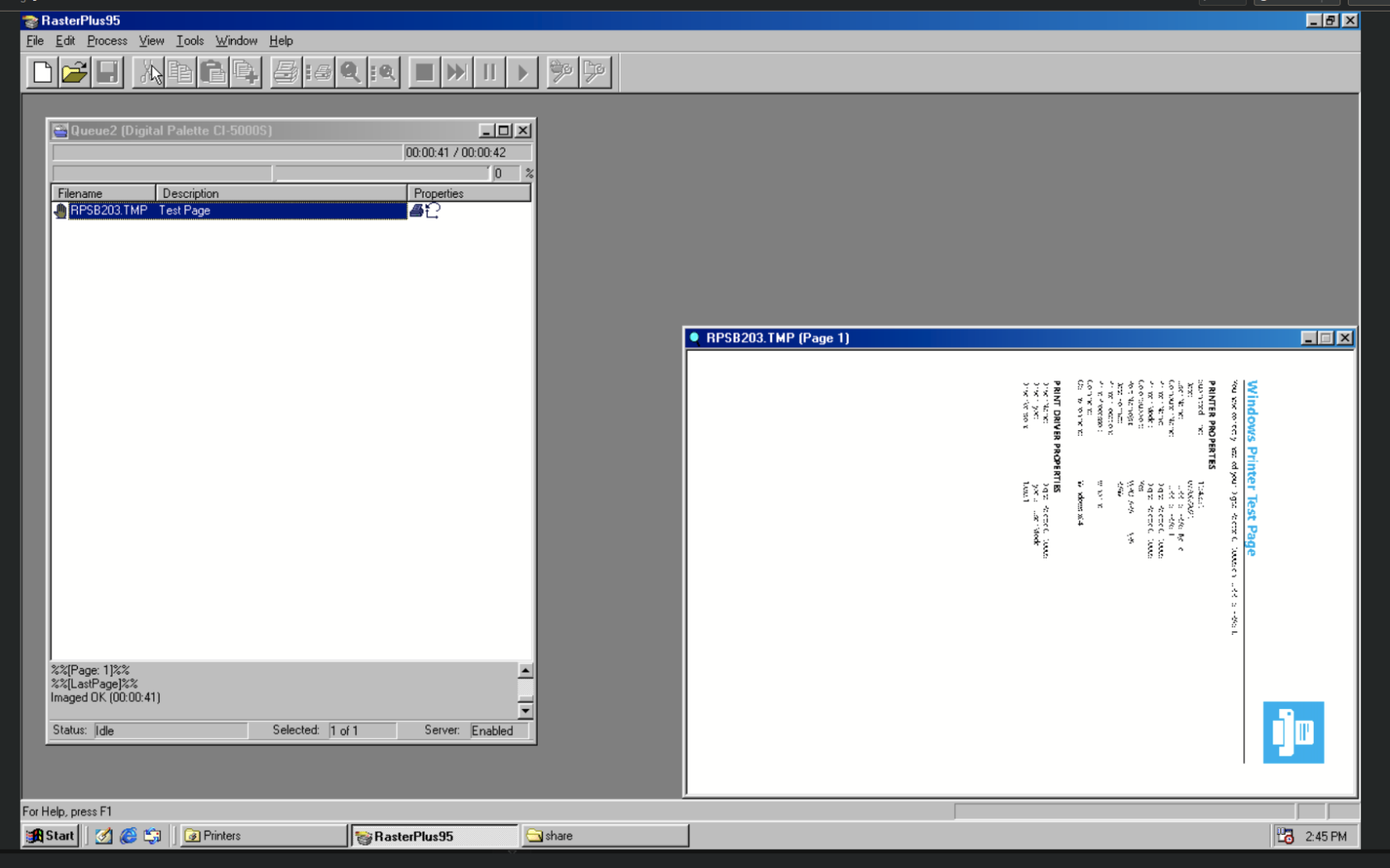Click the Outlook Express quick launch icon
This screenshot has width=1390, height=868.
152,836
